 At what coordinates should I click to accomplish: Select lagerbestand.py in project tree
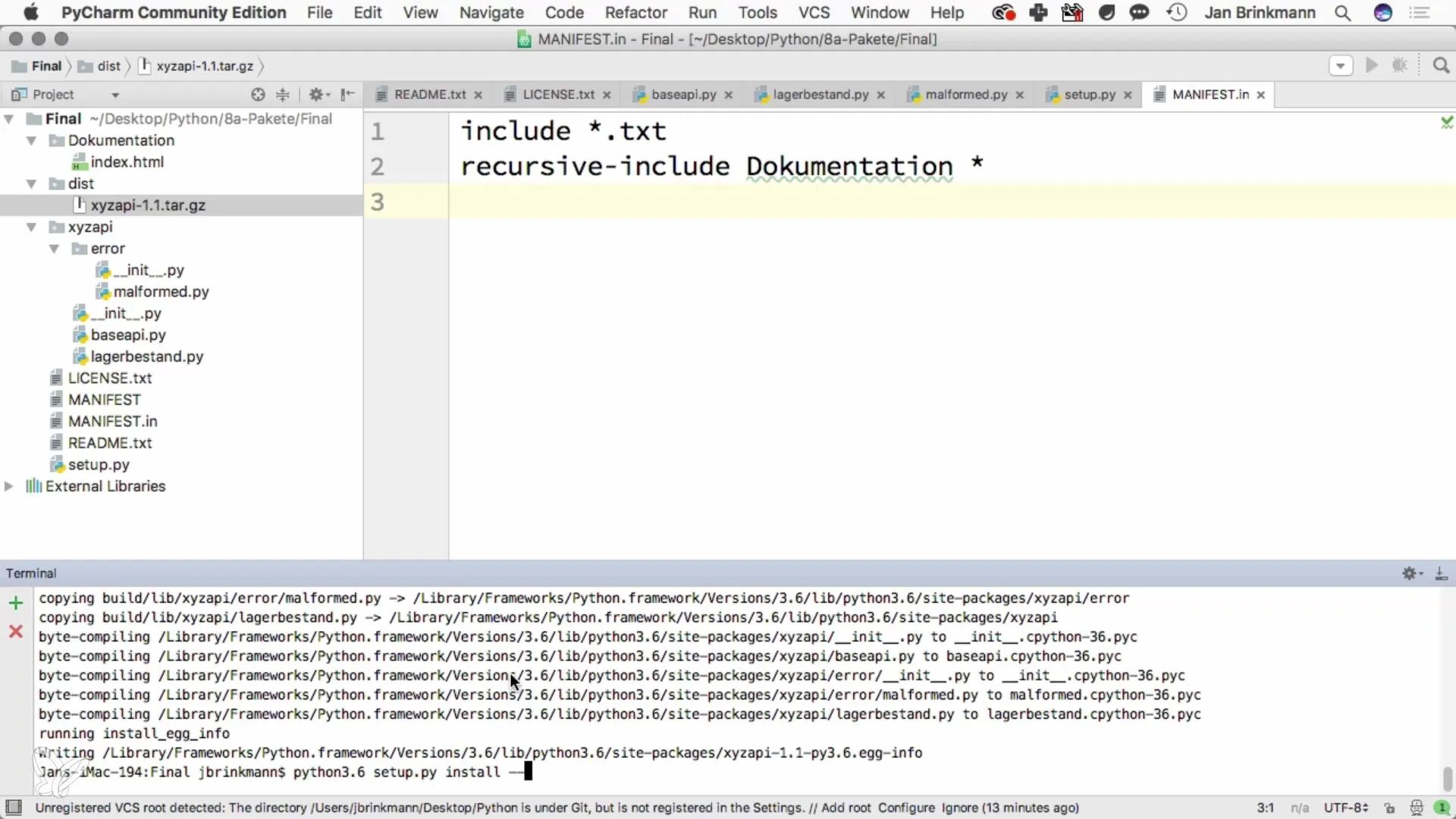138,357
